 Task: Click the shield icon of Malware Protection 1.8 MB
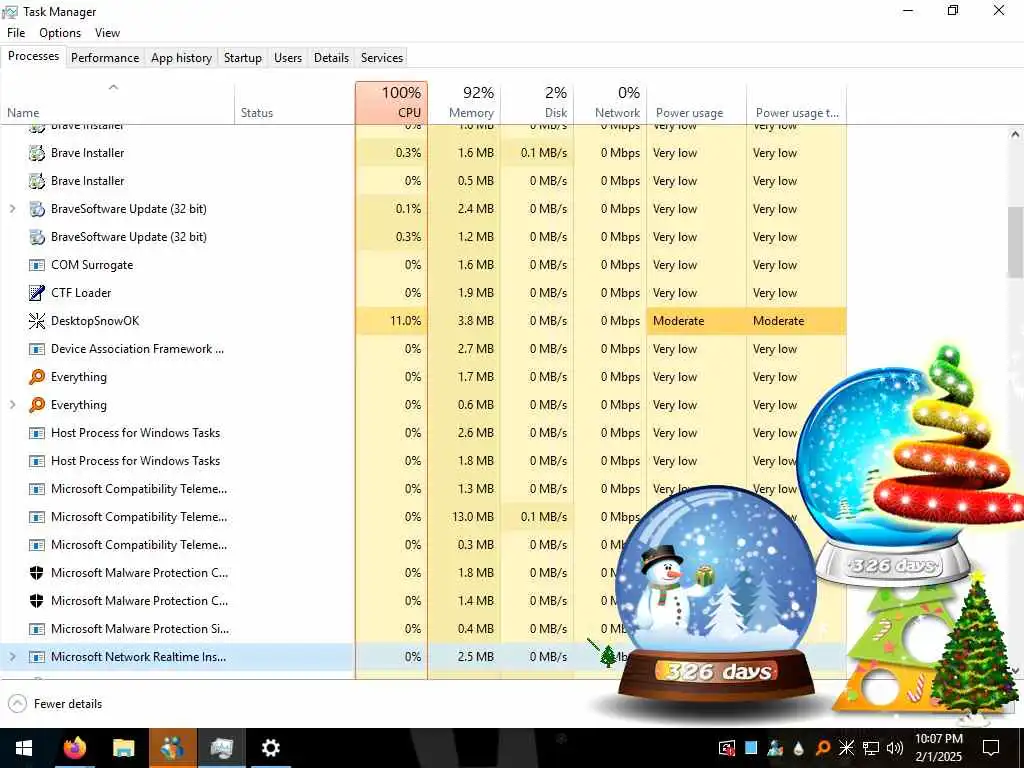click(x=37, y=573)
